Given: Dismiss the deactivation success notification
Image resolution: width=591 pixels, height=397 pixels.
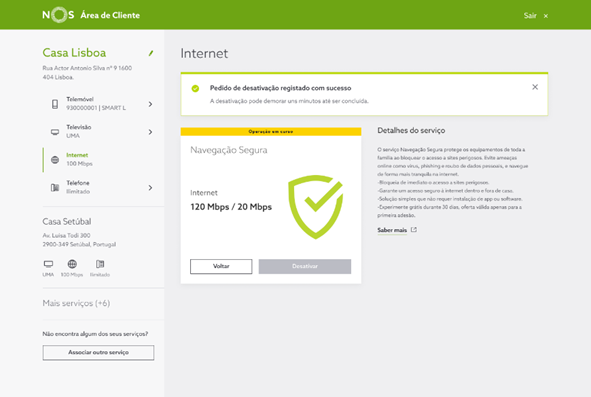Looking at the screenshot, I should (535, 87).
